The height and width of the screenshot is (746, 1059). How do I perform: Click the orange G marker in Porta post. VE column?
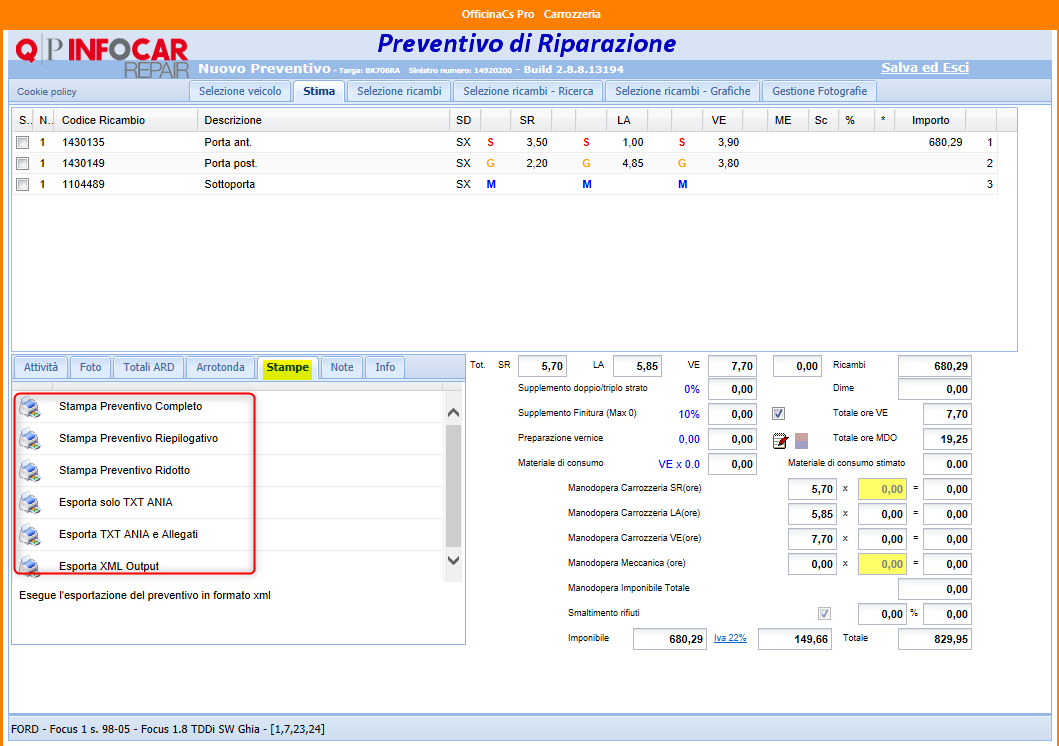[x=682, y=163]
